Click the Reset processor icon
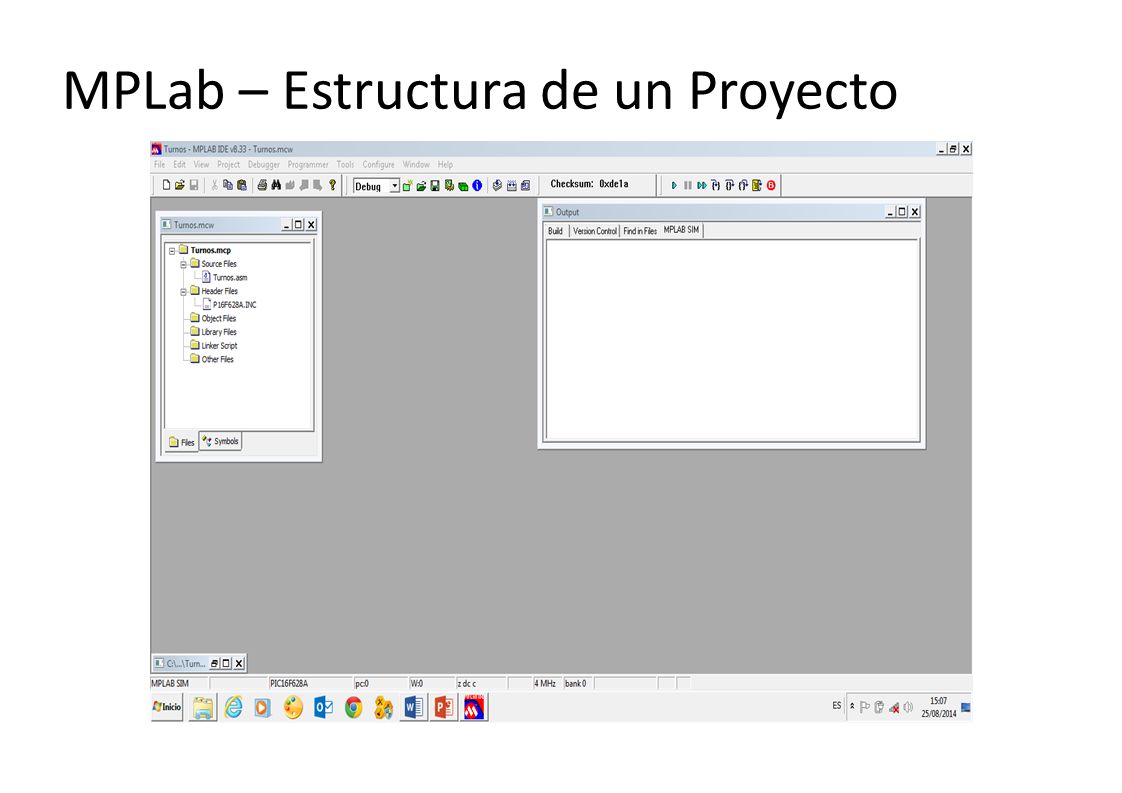The image size is (1122, 793). click(757, 185)
